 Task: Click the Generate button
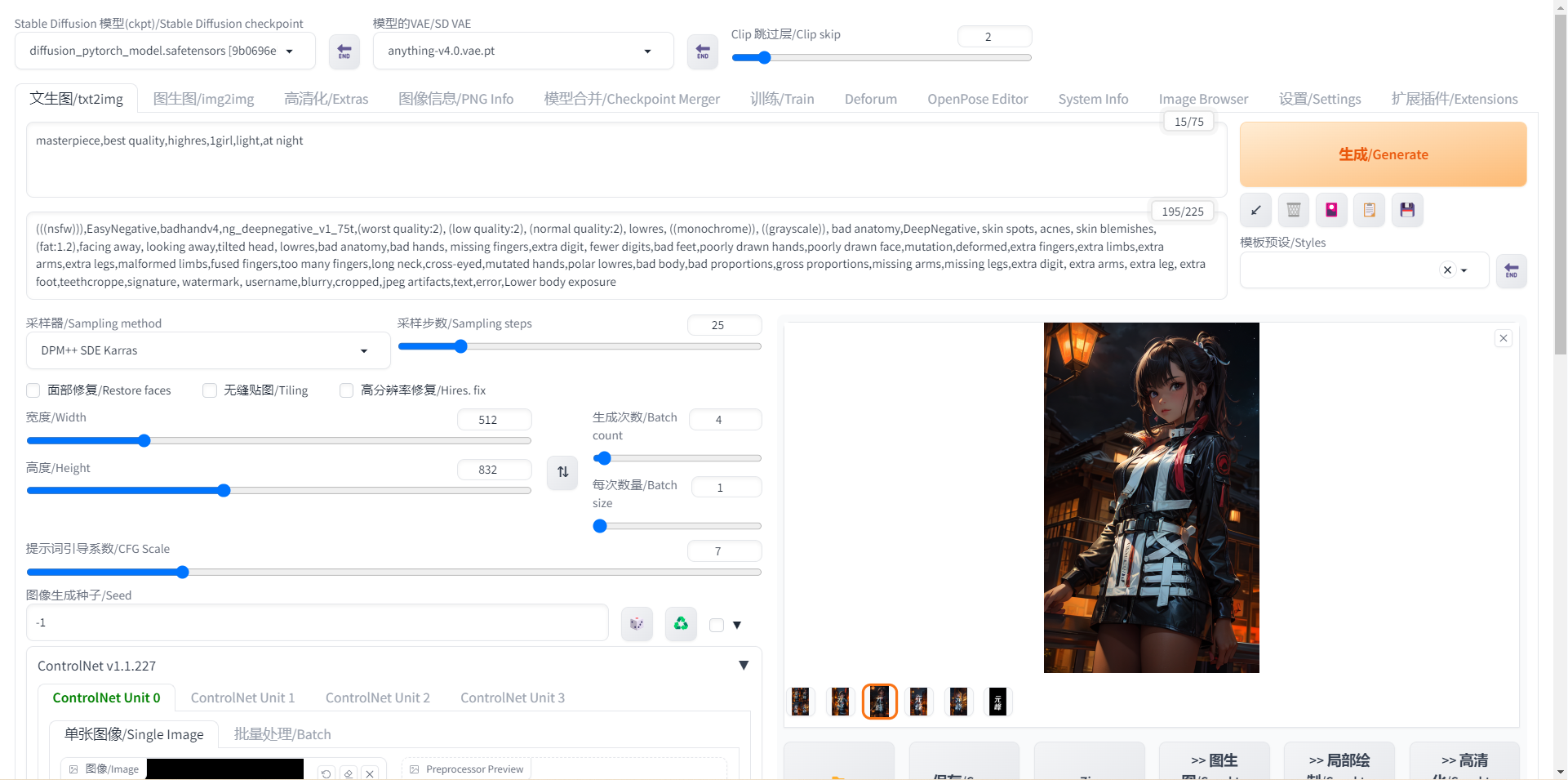[1384, 154]
